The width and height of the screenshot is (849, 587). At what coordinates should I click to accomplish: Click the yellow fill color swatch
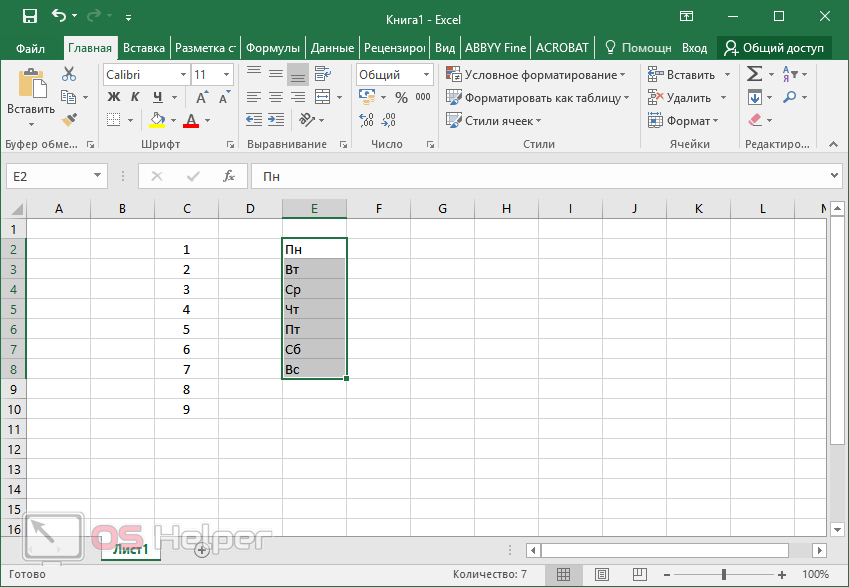pos(157,120)
